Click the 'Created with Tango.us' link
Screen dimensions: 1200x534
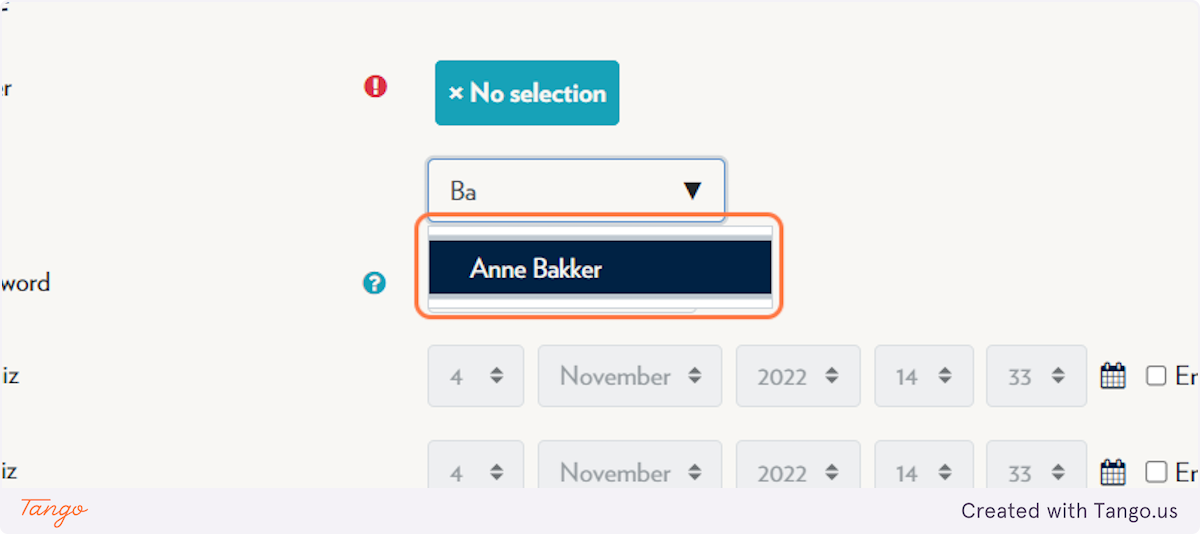1070,511
